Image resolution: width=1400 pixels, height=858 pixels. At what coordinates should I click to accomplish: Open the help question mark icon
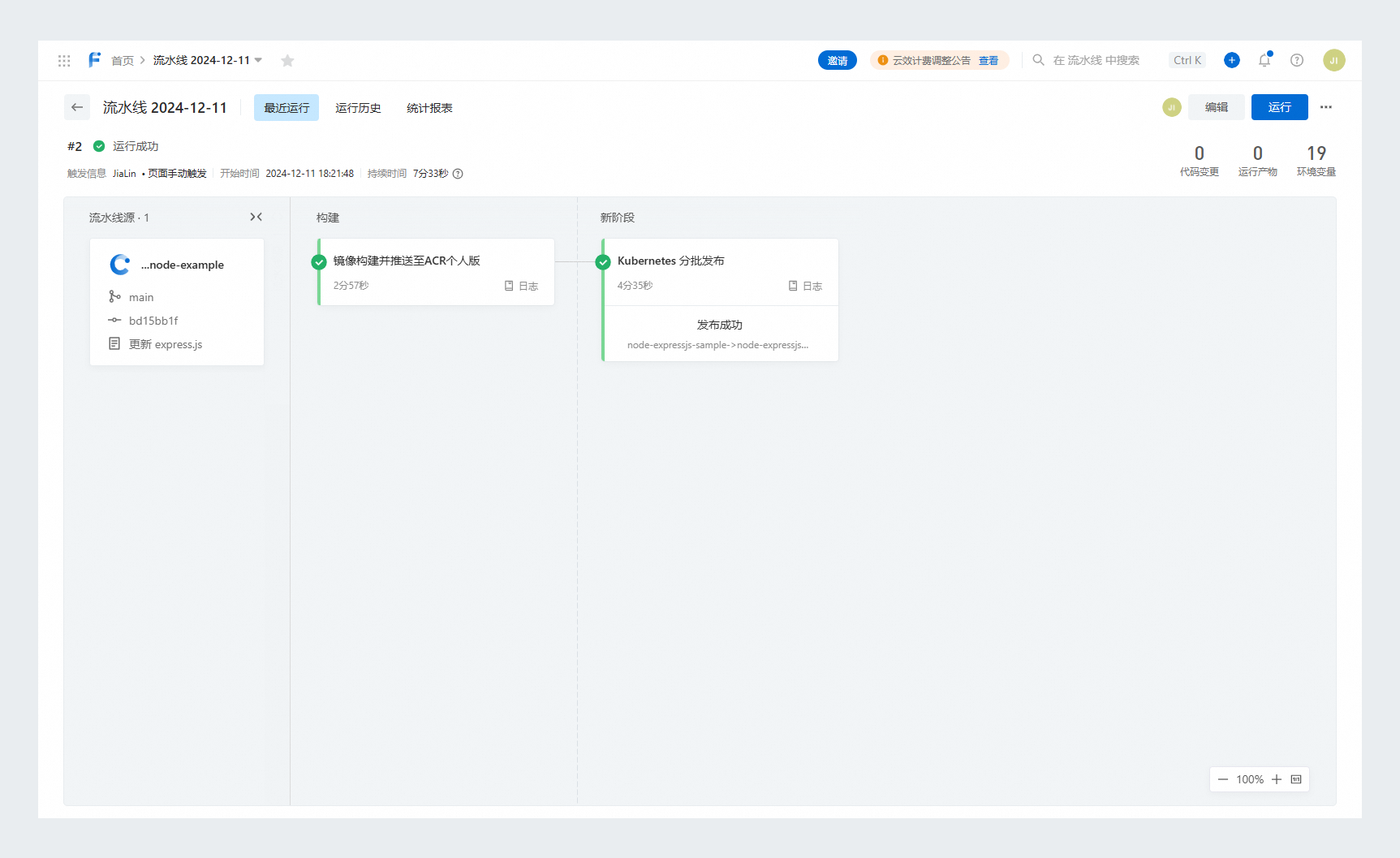(x=1297, y=60)
